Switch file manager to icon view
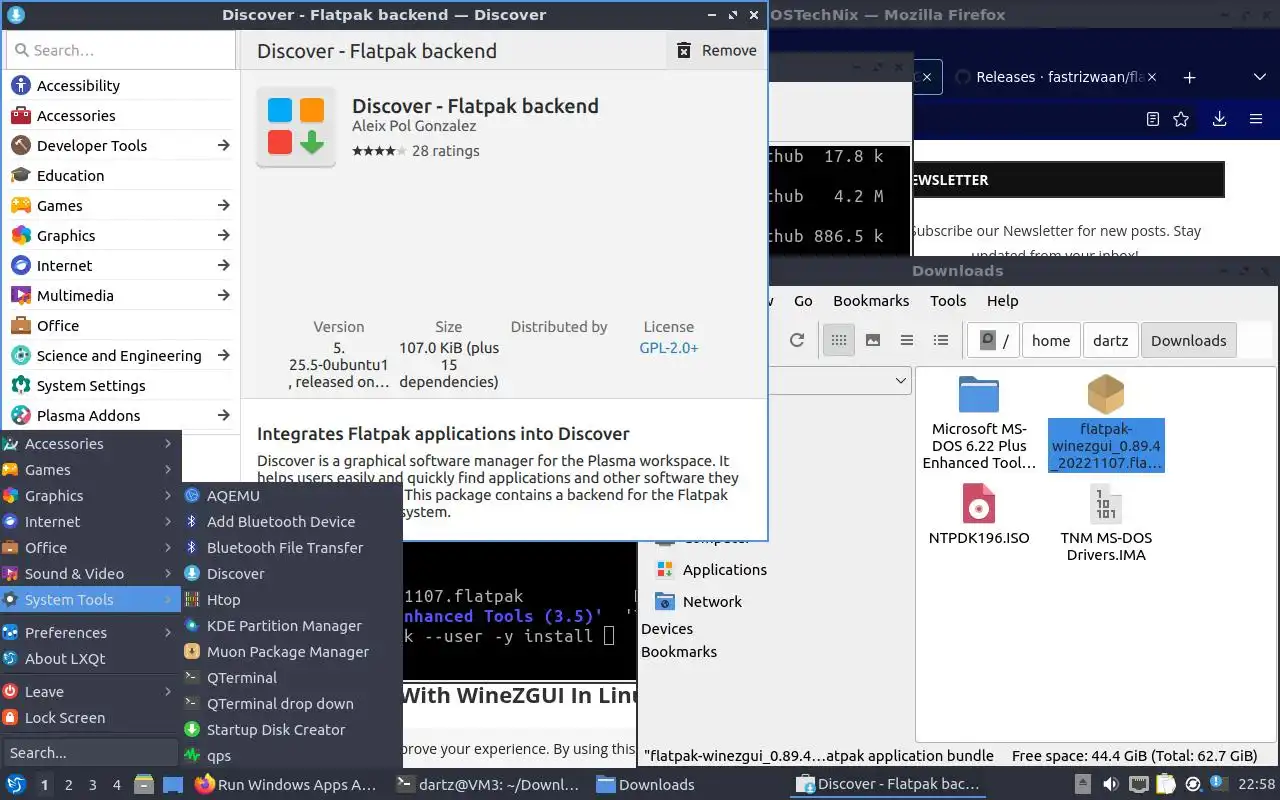This screenshot has height=800, width=1280. pyautogui.click(x=839, y=340)
